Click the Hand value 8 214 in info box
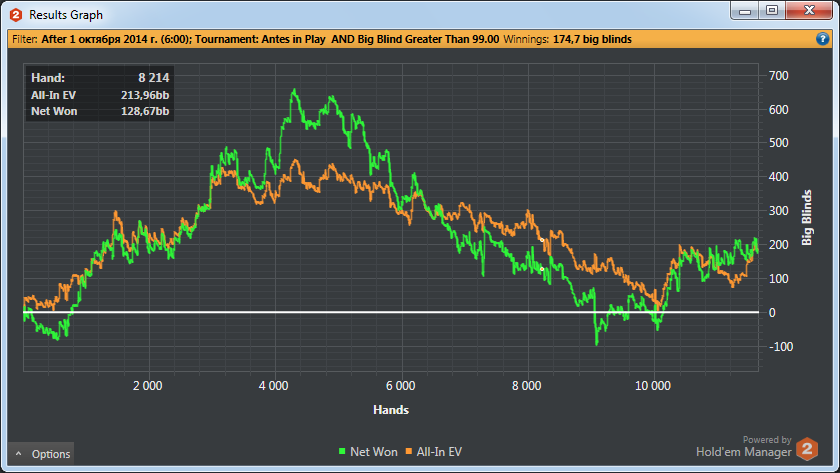Viewport: 840px width, 473px height. (148, 77)
